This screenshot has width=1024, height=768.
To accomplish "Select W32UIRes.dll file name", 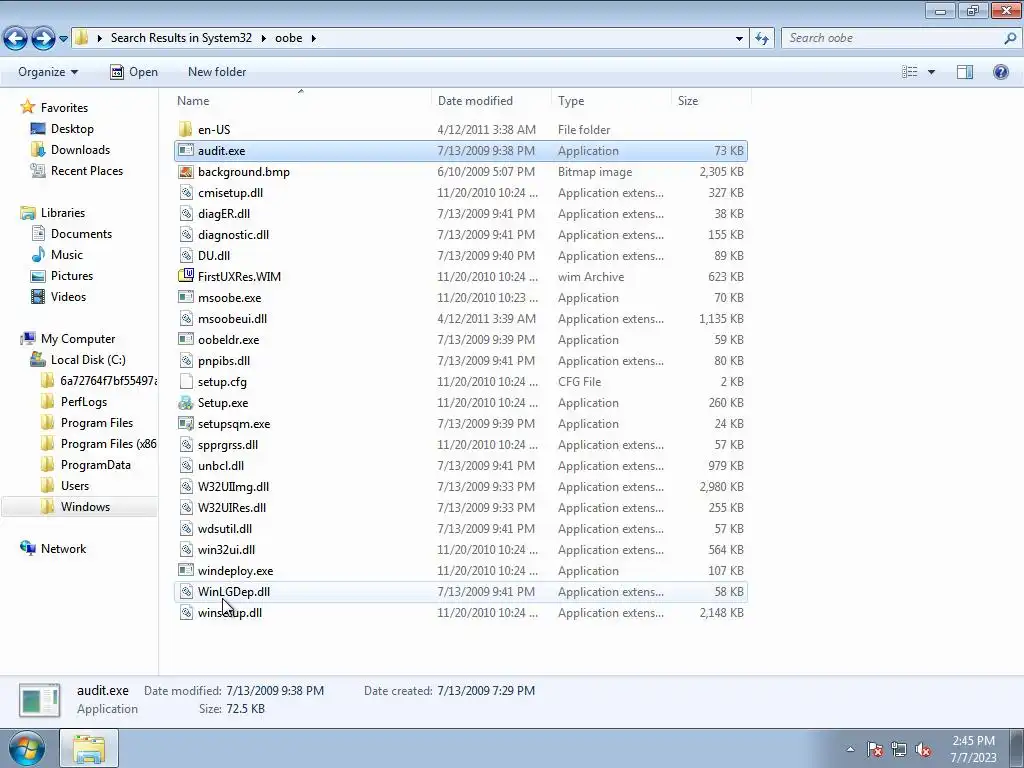I will [x=232, y=507].
